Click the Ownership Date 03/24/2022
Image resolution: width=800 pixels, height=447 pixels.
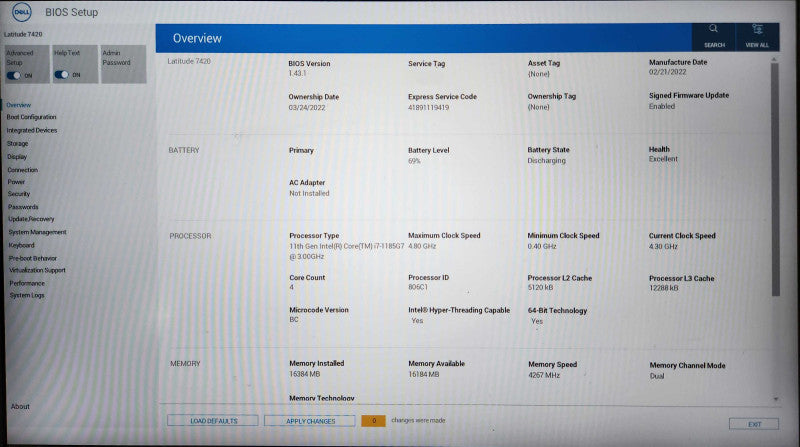point(307,108)
